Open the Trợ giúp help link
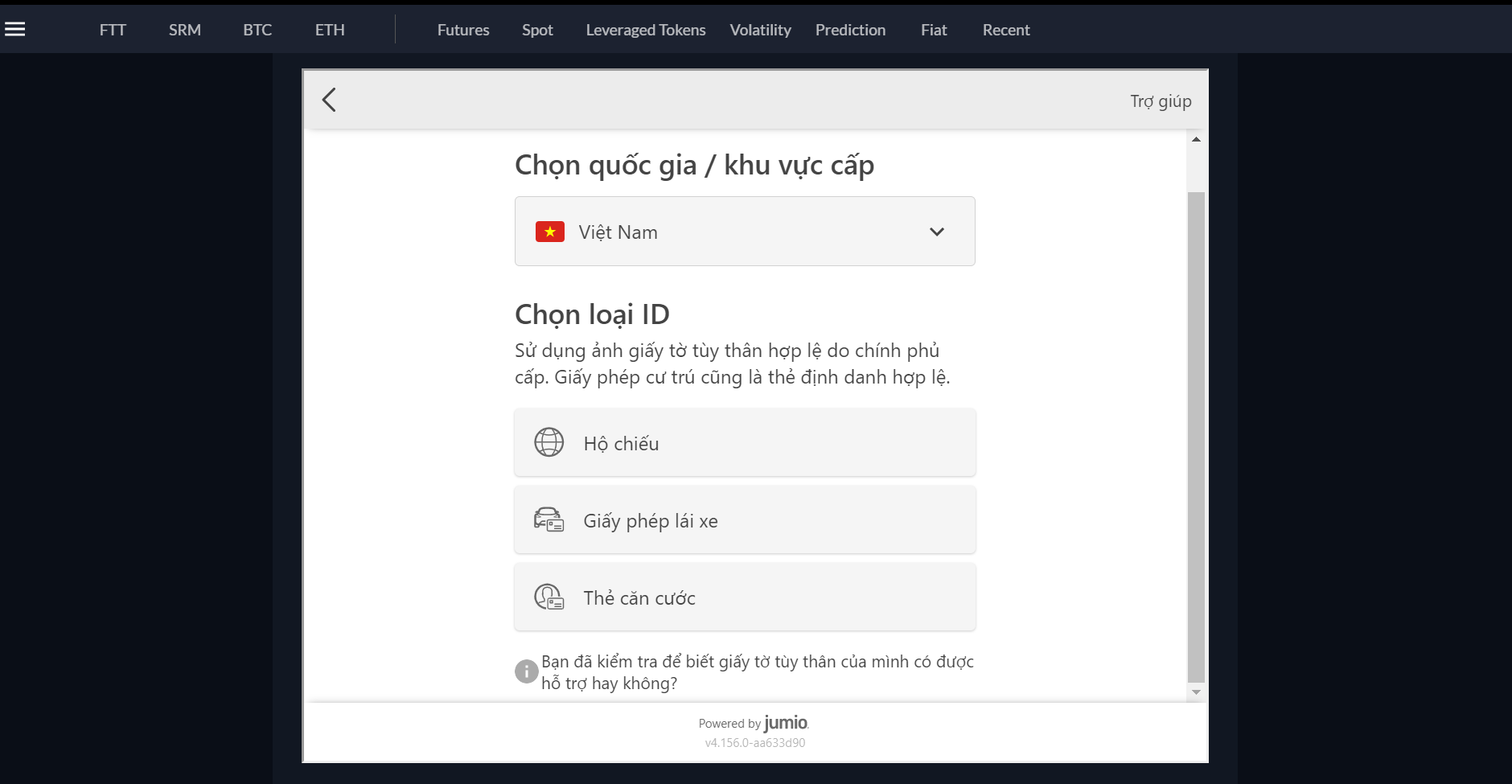The width and height of the screenshot is (1512, 784). (x=1160, y=101)
